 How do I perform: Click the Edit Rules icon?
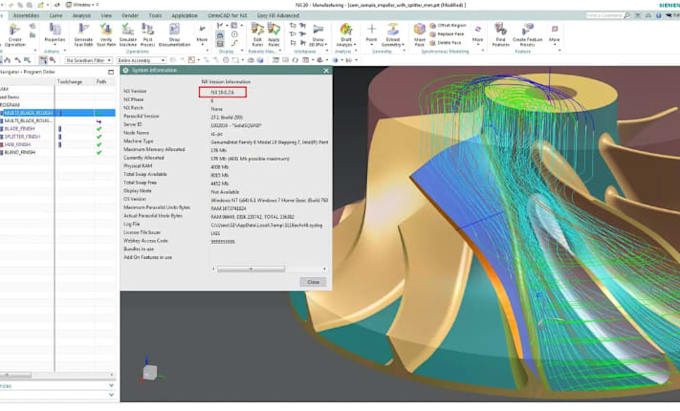[257, 35]
